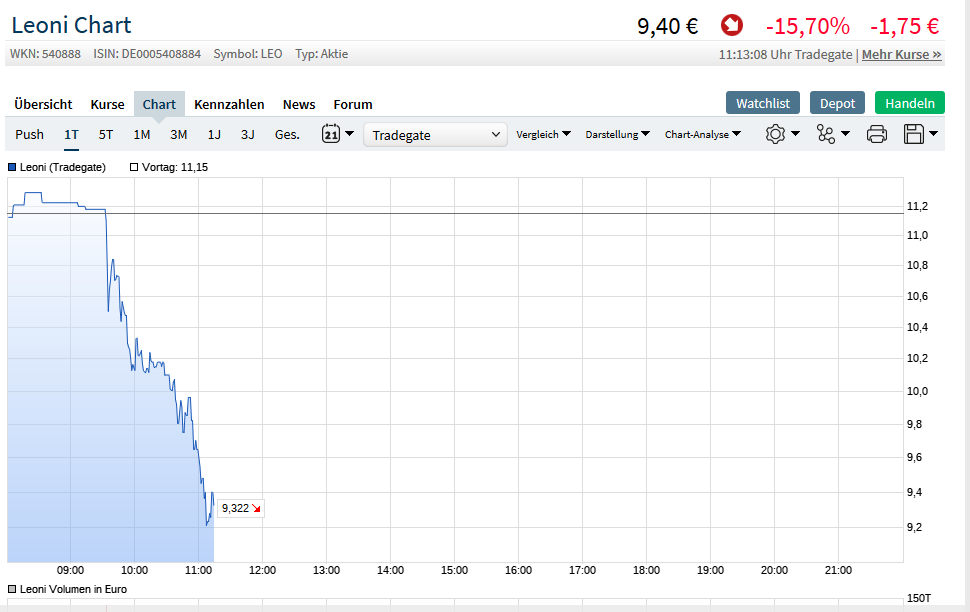Select the 1M timeframe
970x612 pixels.
[142, 134]
